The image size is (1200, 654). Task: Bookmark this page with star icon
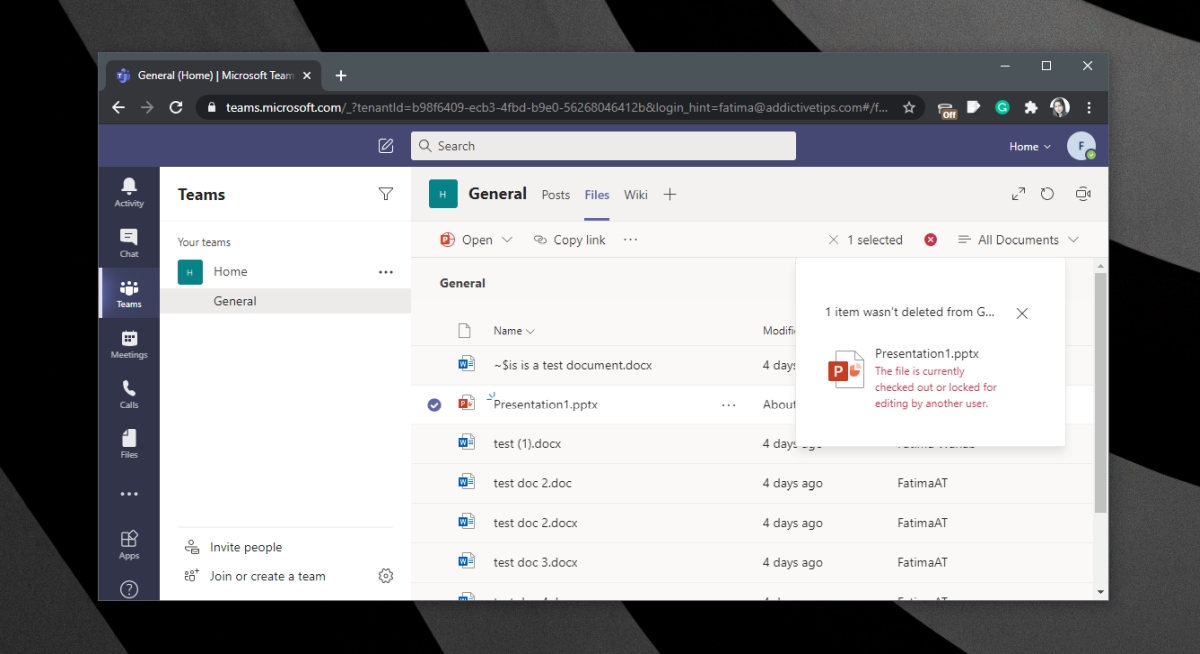tap(909, 107)
